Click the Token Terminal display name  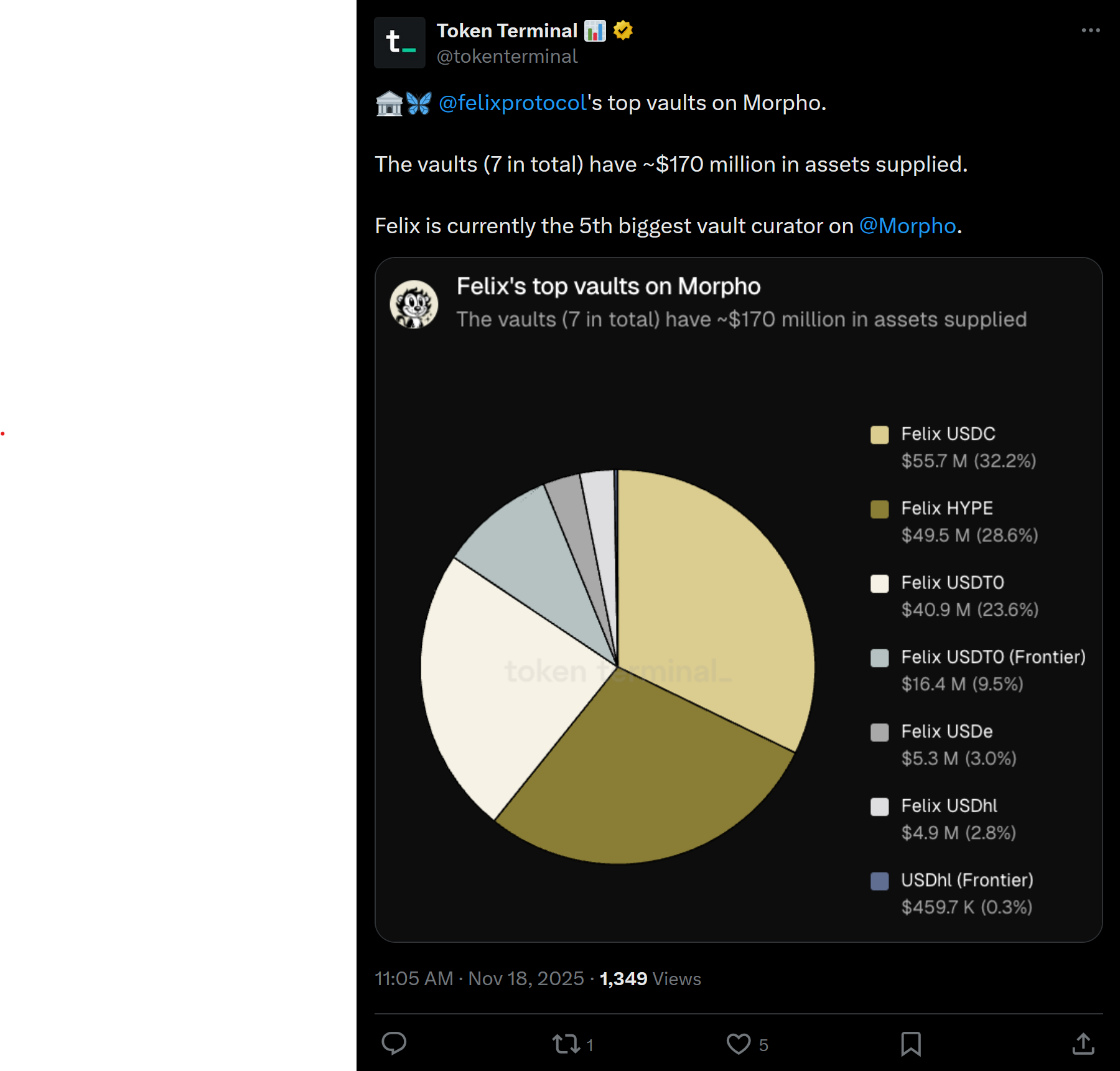507,30
